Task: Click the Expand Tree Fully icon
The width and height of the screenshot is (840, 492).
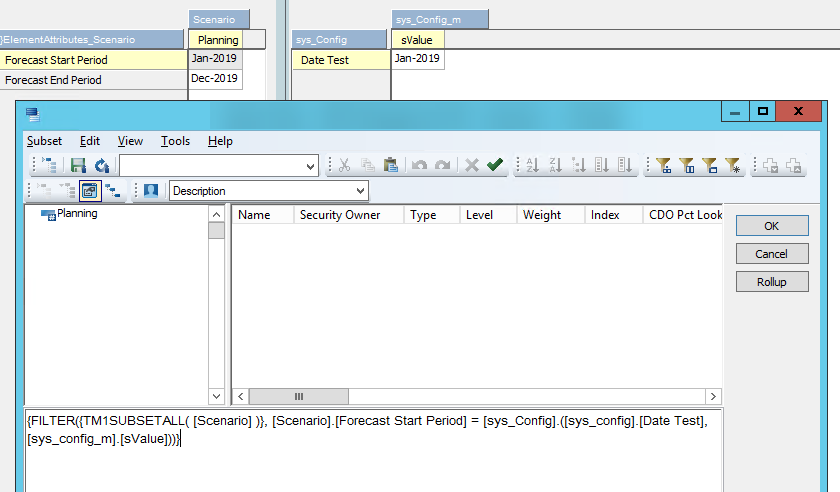Action: [x=44, y=191]
